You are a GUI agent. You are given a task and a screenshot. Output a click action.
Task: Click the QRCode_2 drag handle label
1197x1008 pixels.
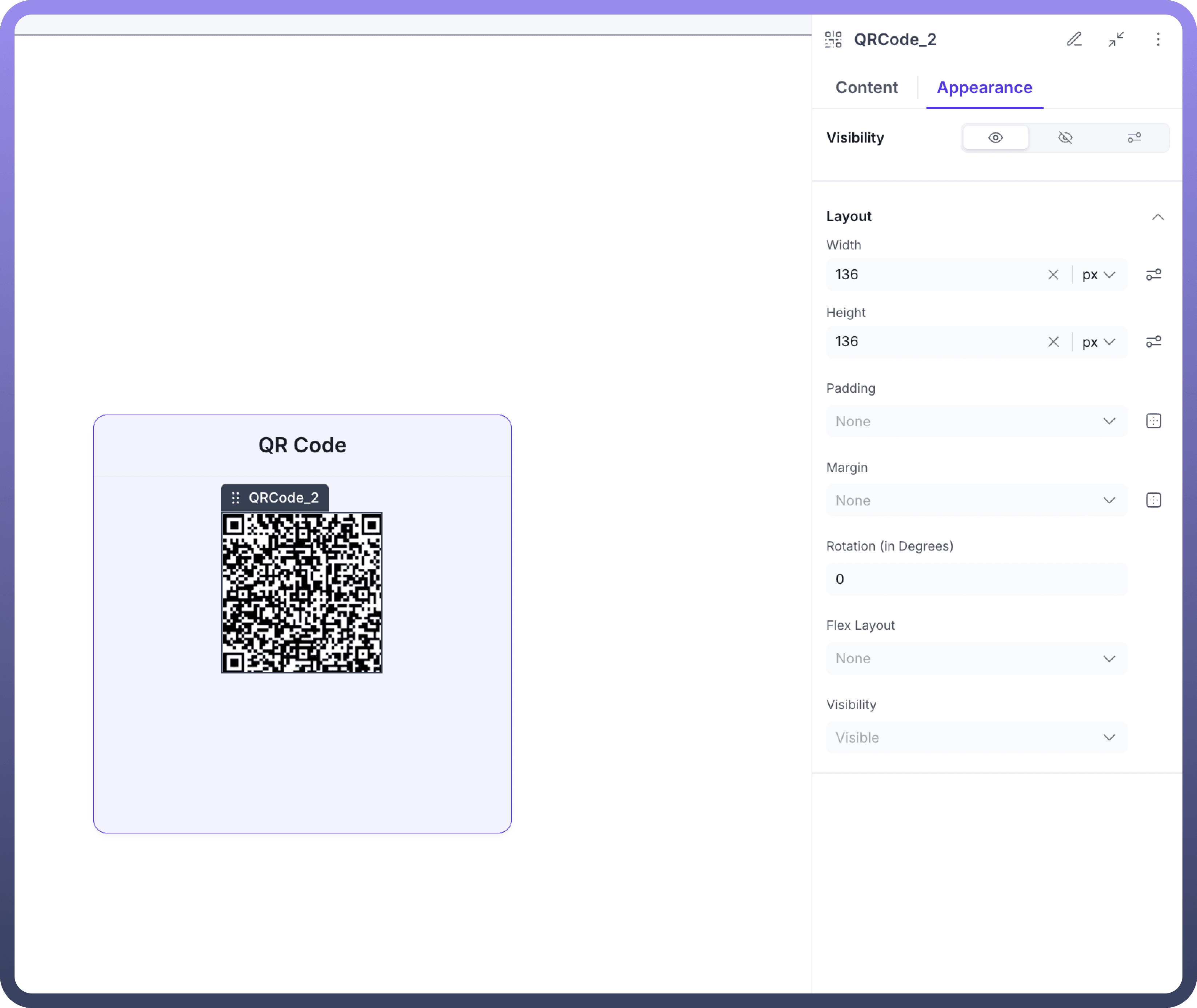tap(275, 498)
